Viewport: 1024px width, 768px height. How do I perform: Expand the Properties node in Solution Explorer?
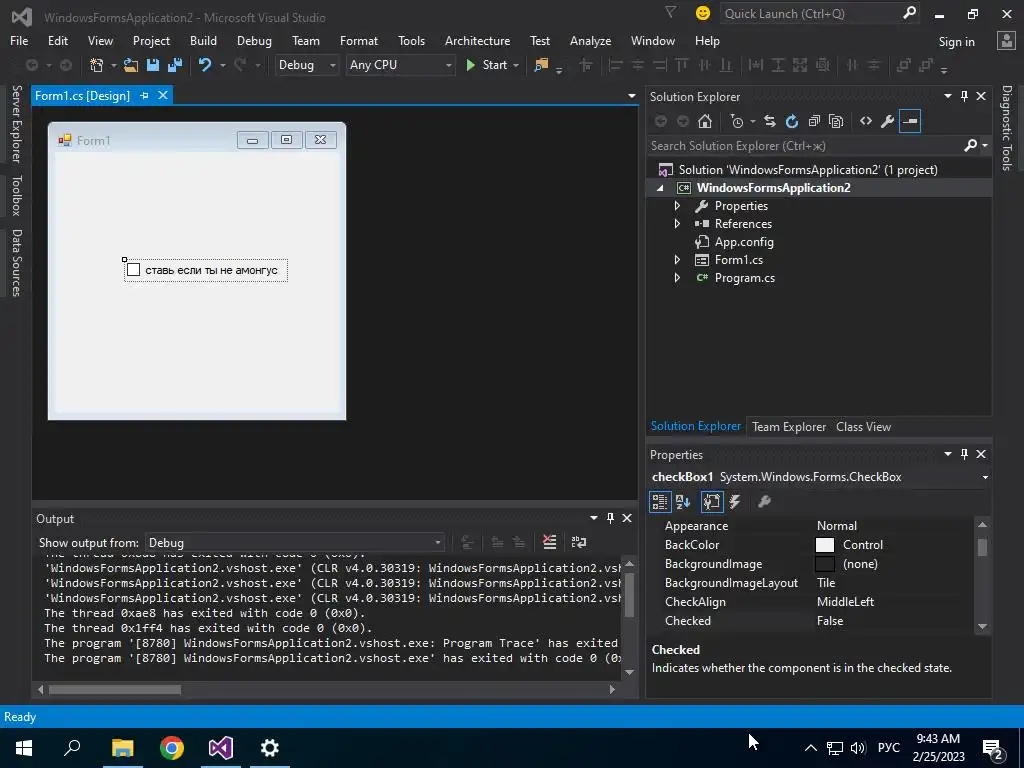click(677, 206)
